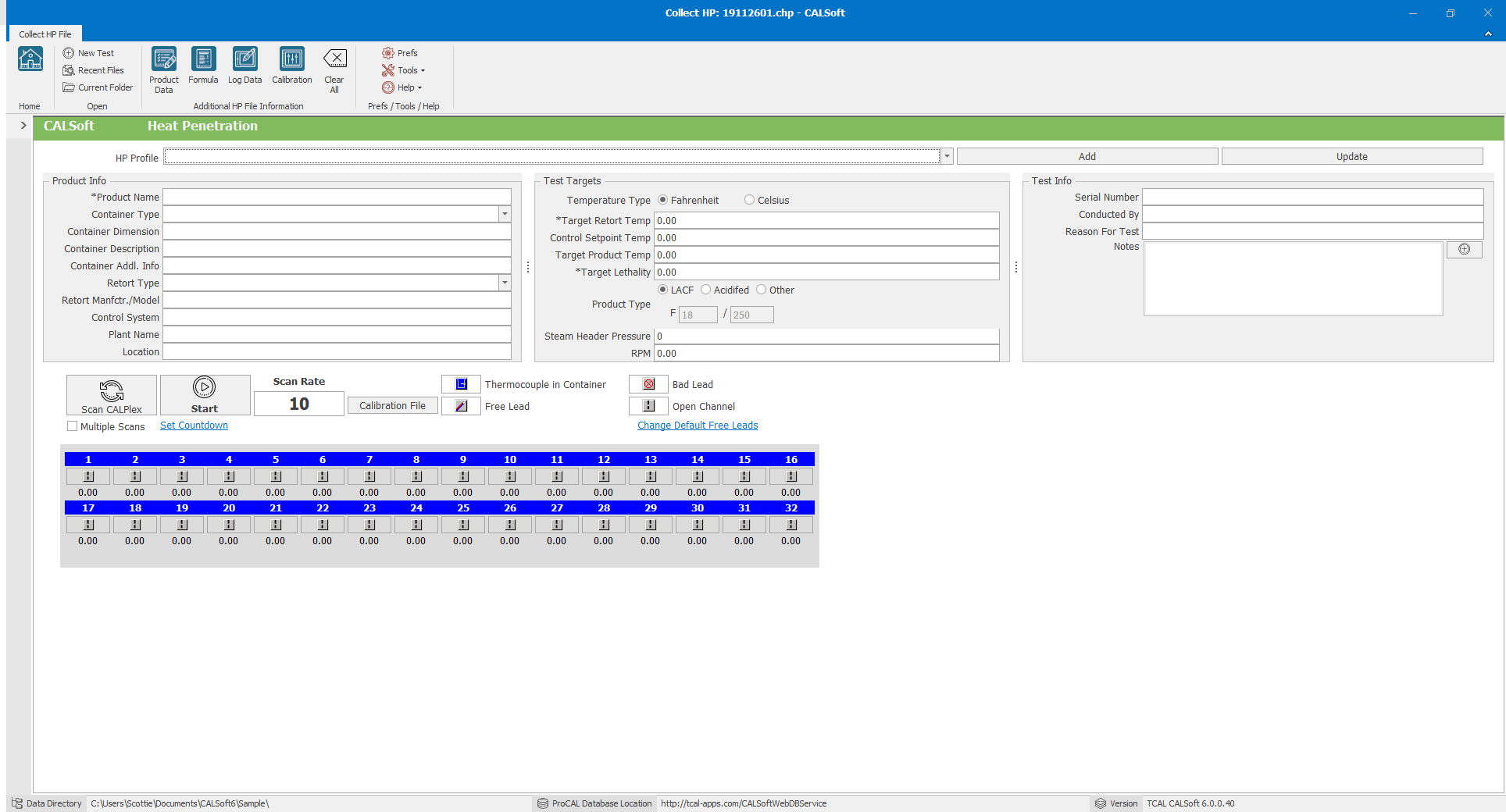Image resolution: width=1506 pixels, height=812 pixels.
Task: Select LACF product type
Action: [x=663, y=290]
